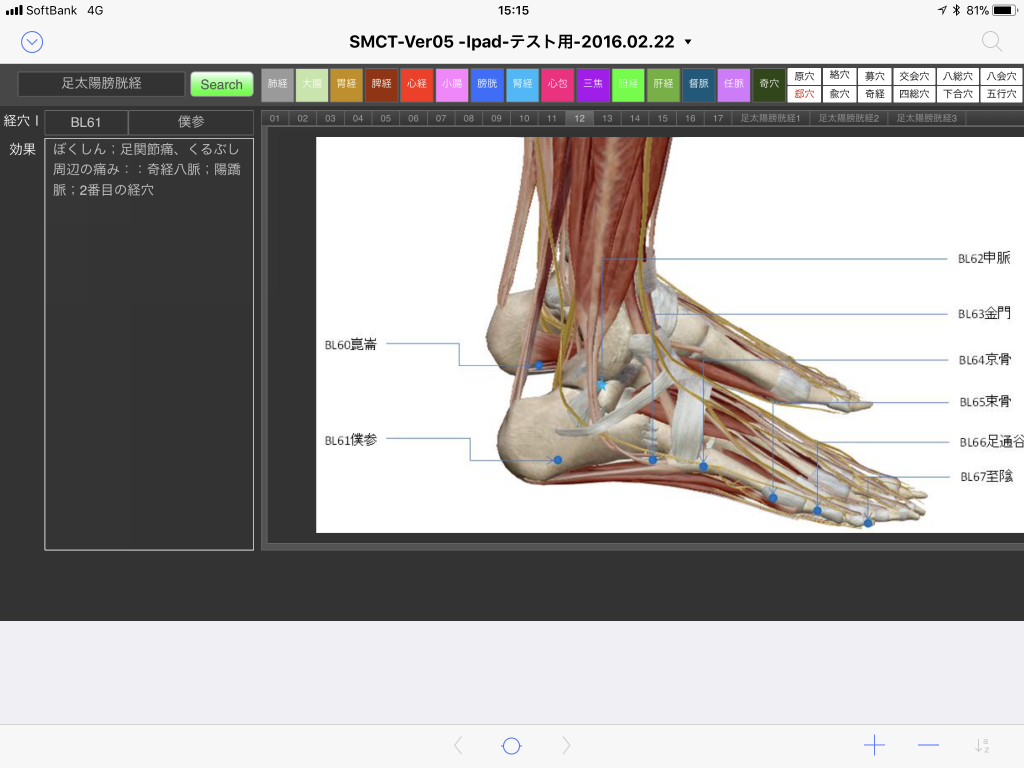Tap the magnifying glass search icon
The image size is (1024, 768).
click(x=991, y=41)
